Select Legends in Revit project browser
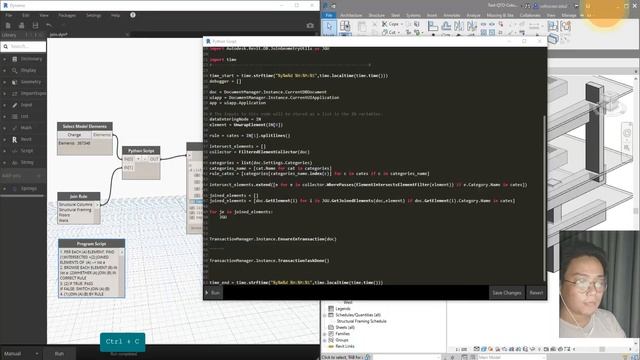This screenshot has height=360, width=640. pos(342,309)
